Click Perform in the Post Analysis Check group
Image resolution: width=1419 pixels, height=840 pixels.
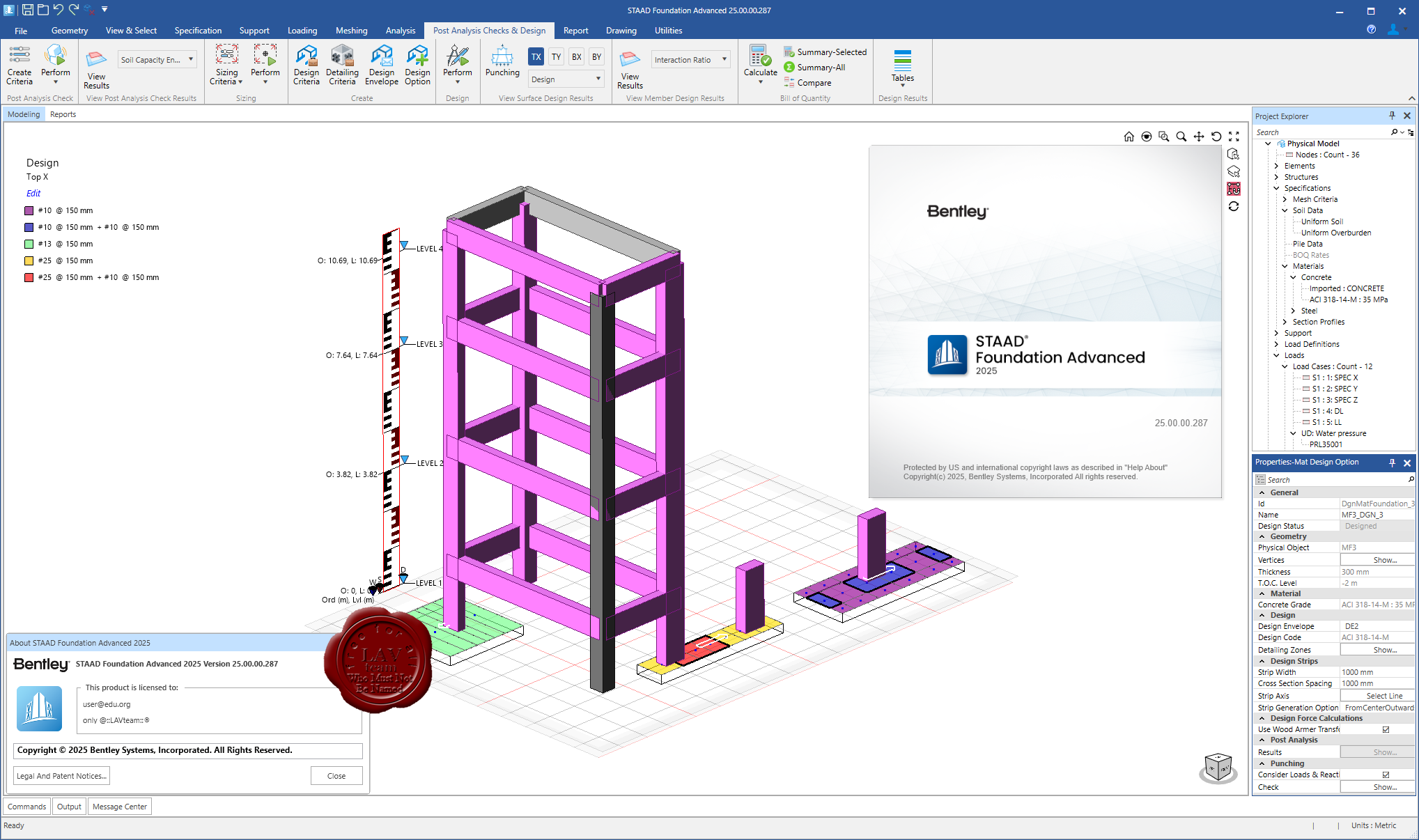[56, 65]
